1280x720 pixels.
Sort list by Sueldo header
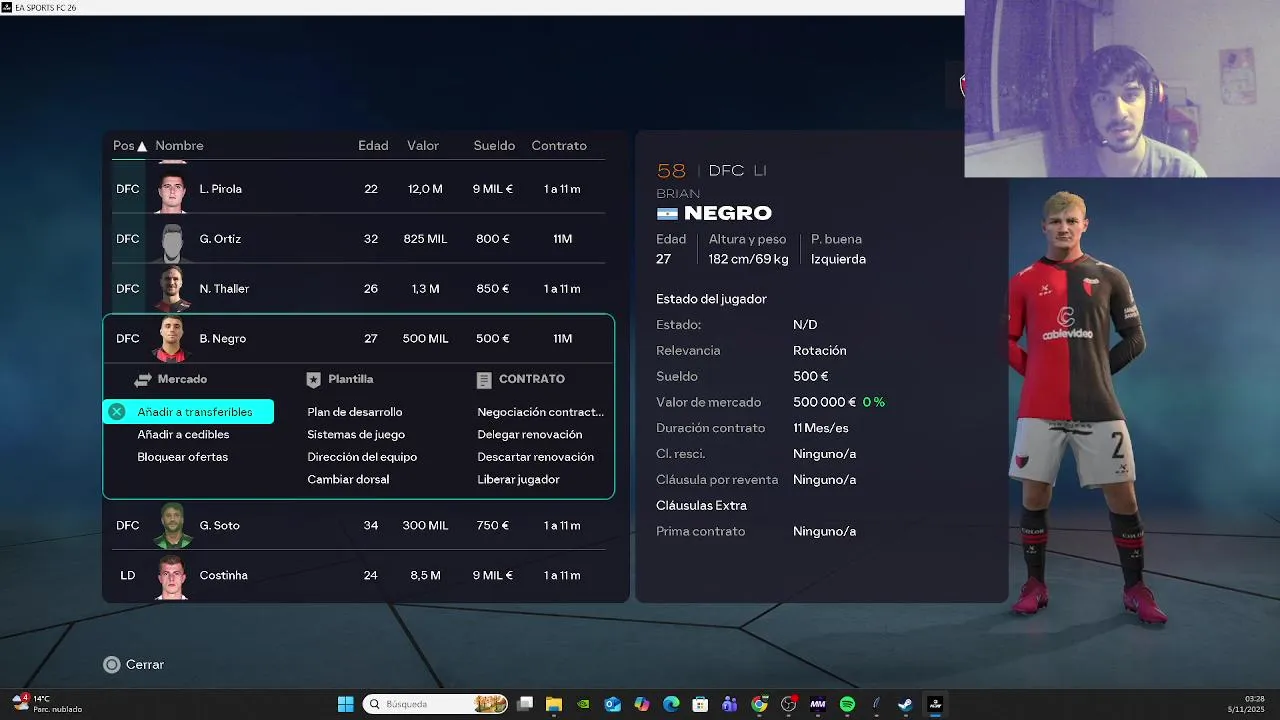(x=494, y=146)
